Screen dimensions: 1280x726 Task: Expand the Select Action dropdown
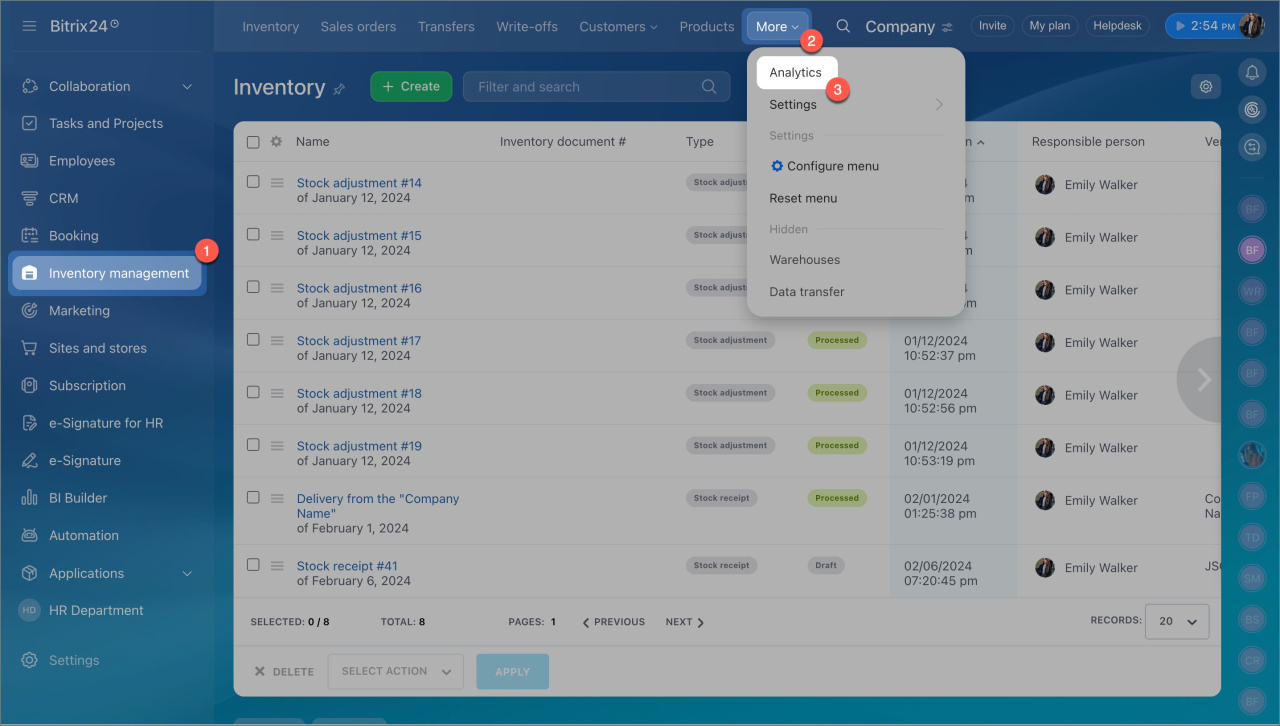pyautogui.click(x=395, y=671)
